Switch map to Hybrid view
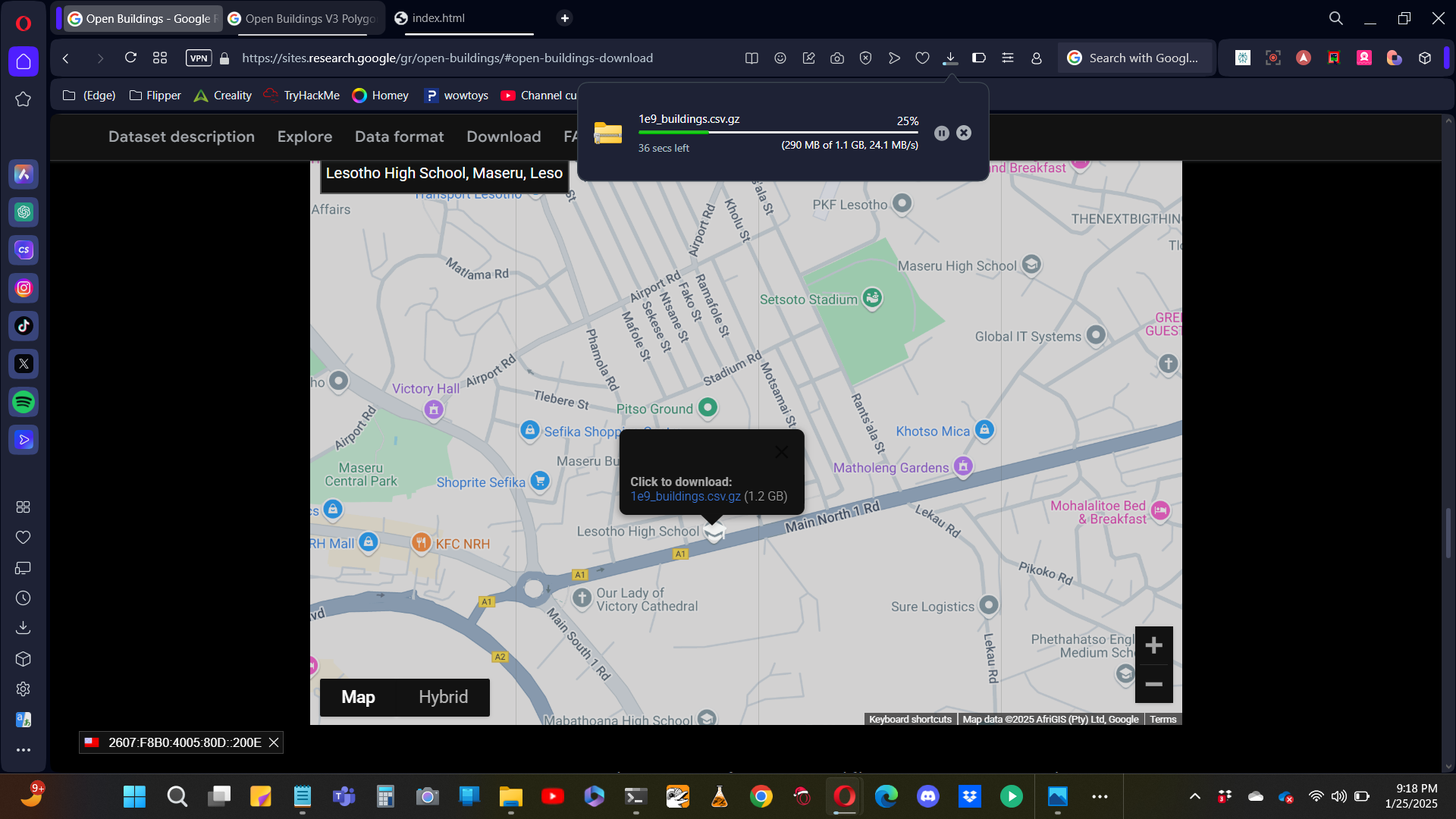 (x=443, y=697)
